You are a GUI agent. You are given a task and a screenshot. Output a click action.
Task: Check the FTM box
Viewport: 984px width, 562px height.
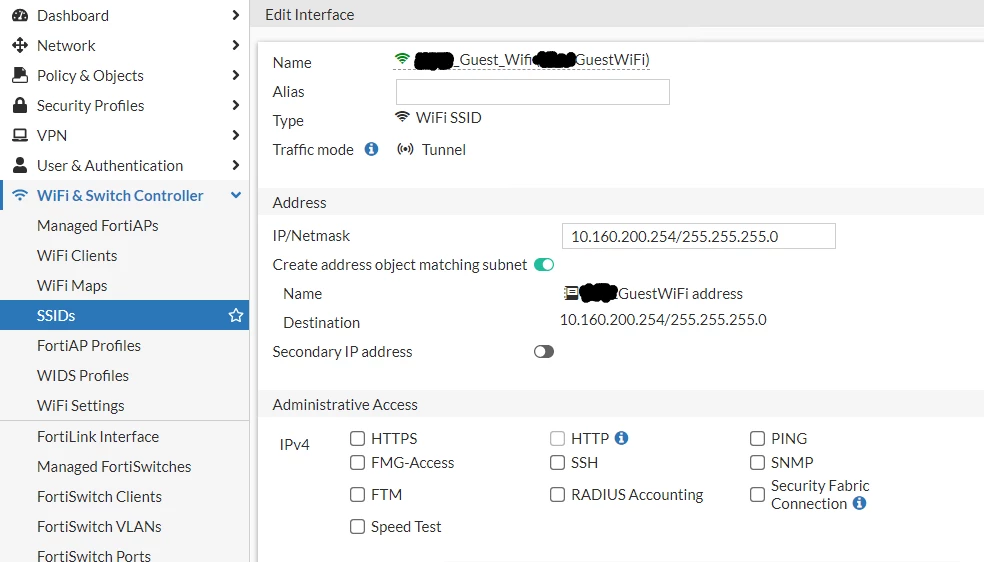pyautogui.click(x=357, y=494)
